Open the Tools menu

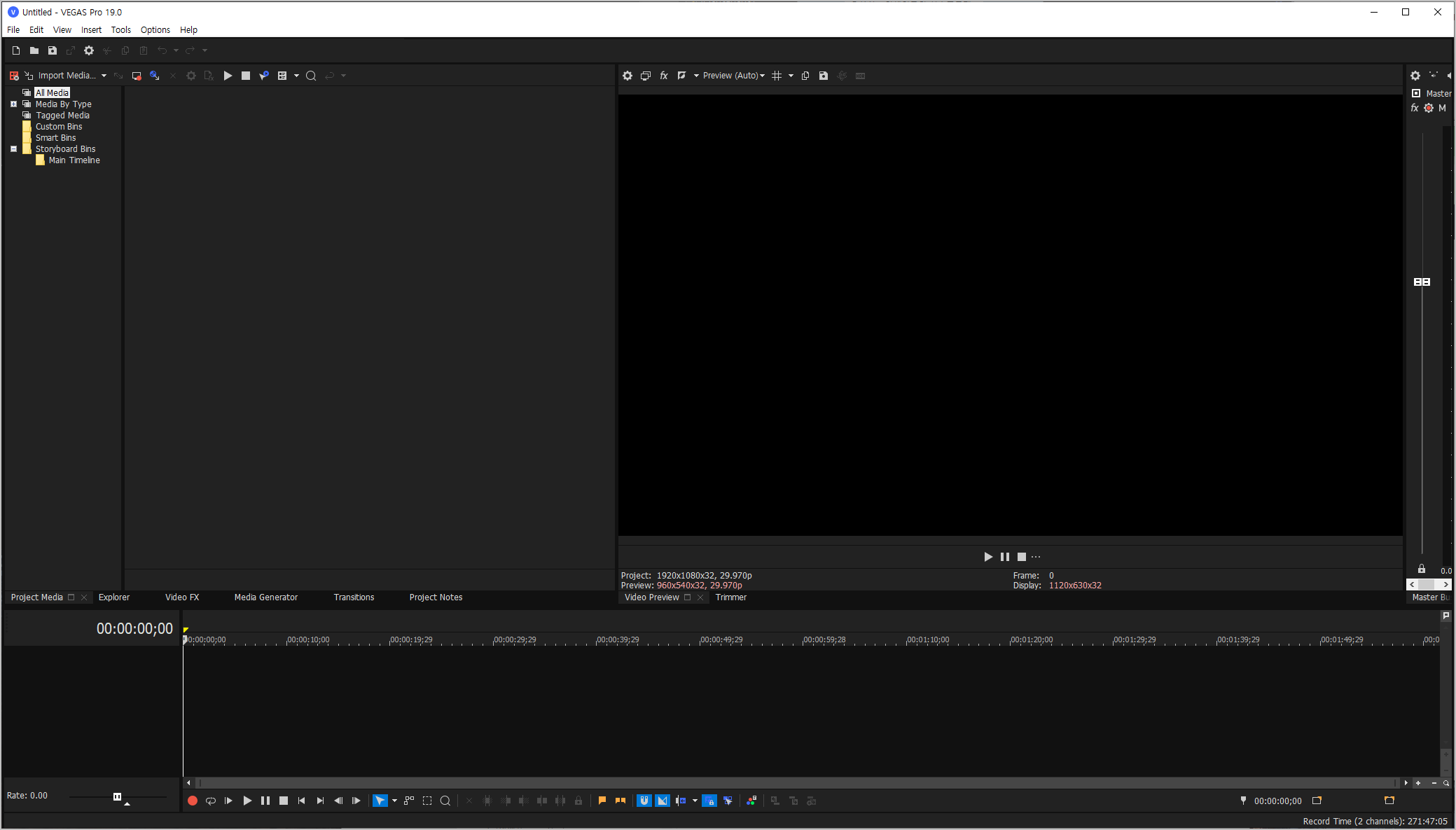coord(120,29)
